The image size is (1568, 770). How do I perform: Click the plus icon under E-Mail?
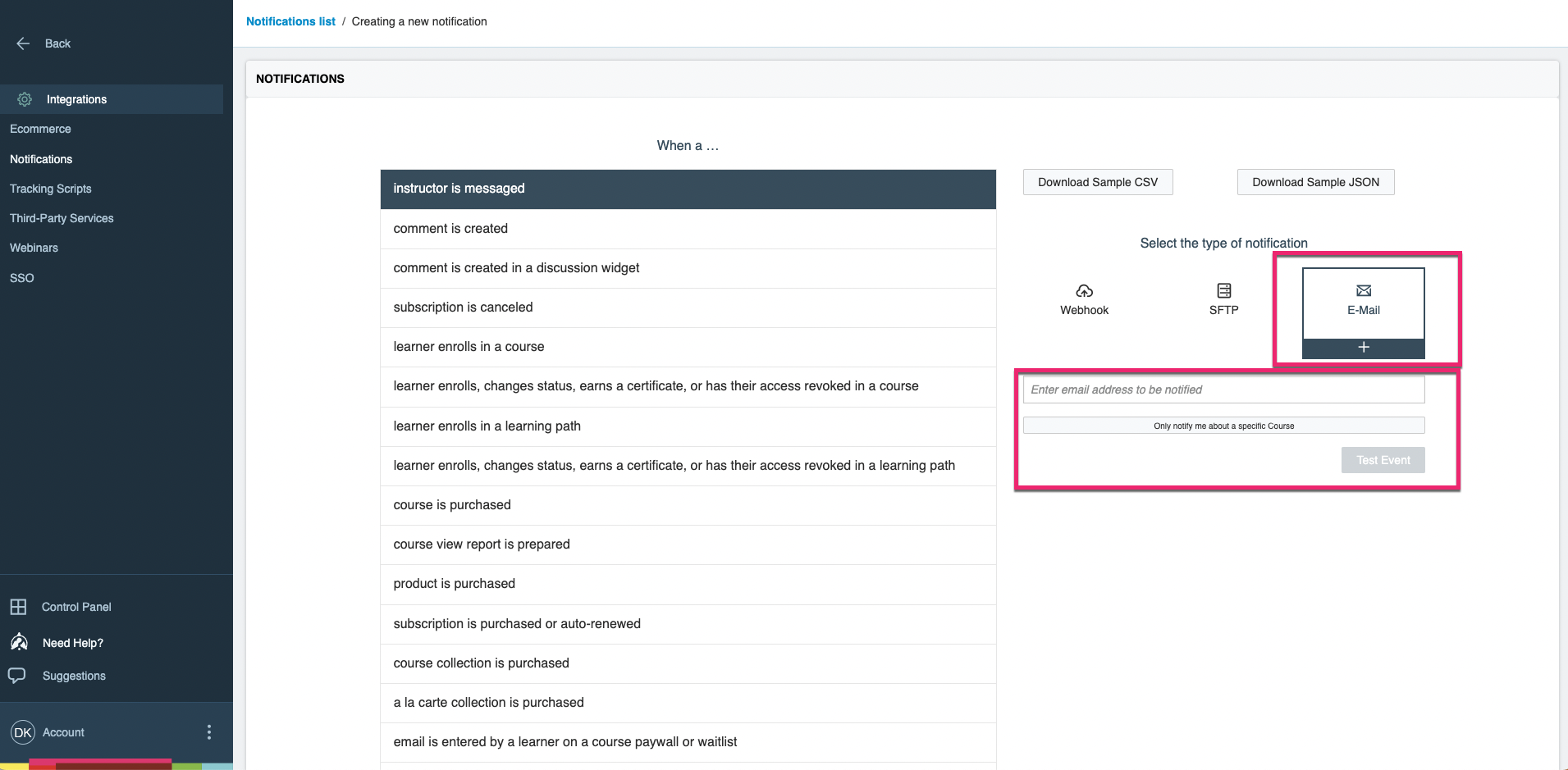tap(1362, 348)
